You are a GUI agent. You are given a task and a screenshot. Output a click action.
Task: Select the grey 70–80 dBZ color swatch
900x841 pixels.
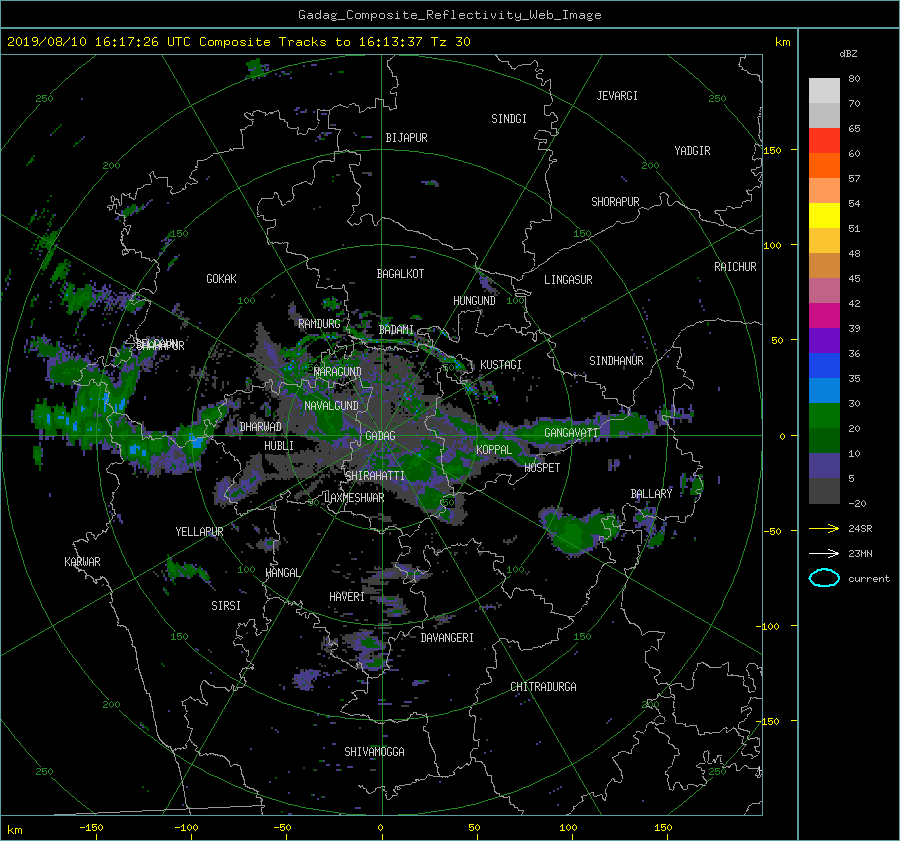[824, 91]
